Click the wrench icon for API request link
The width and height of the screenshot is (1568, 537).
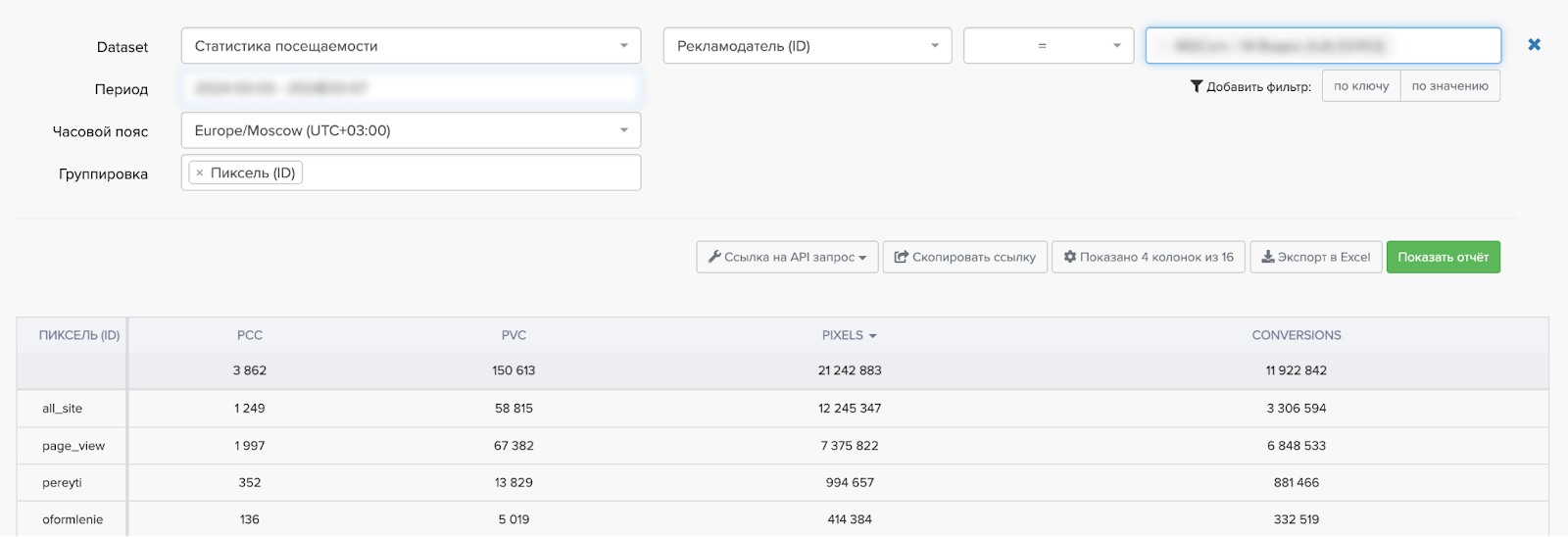pyautogui.click(x=714, y=257)
